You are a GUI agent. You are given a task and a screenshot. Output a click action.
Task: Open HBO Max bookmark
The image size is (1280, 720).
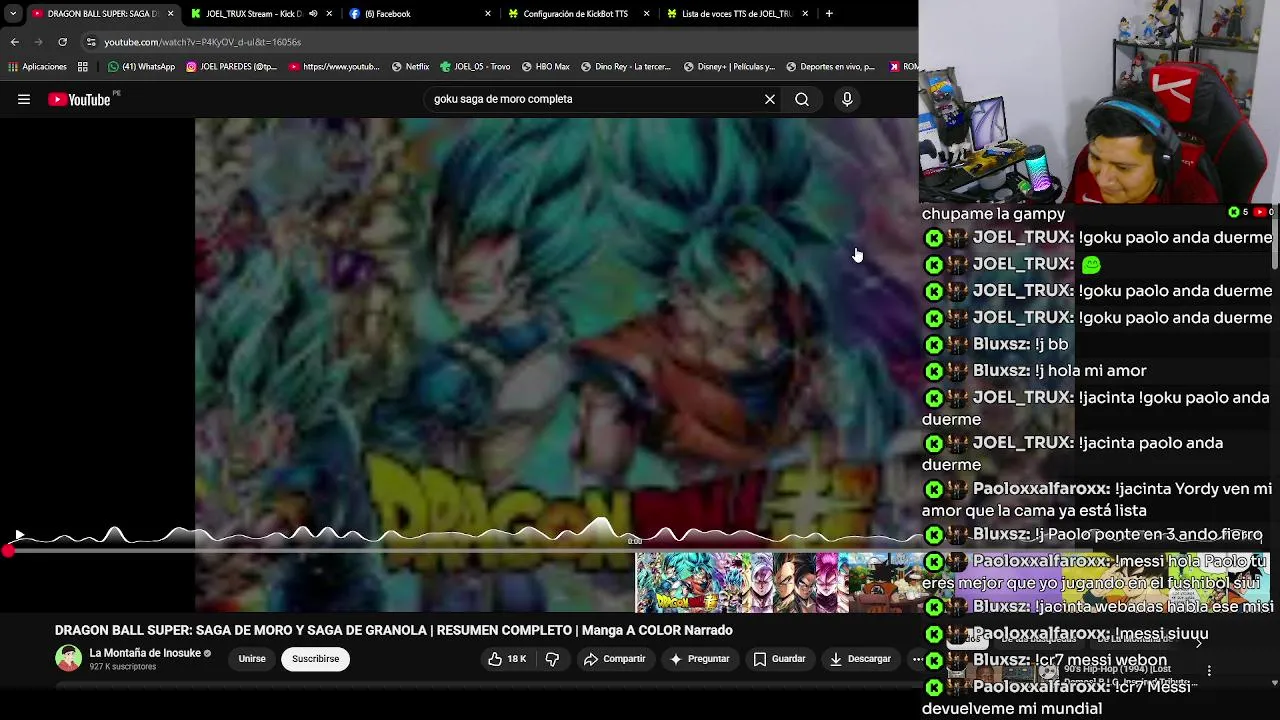(546, 67)
